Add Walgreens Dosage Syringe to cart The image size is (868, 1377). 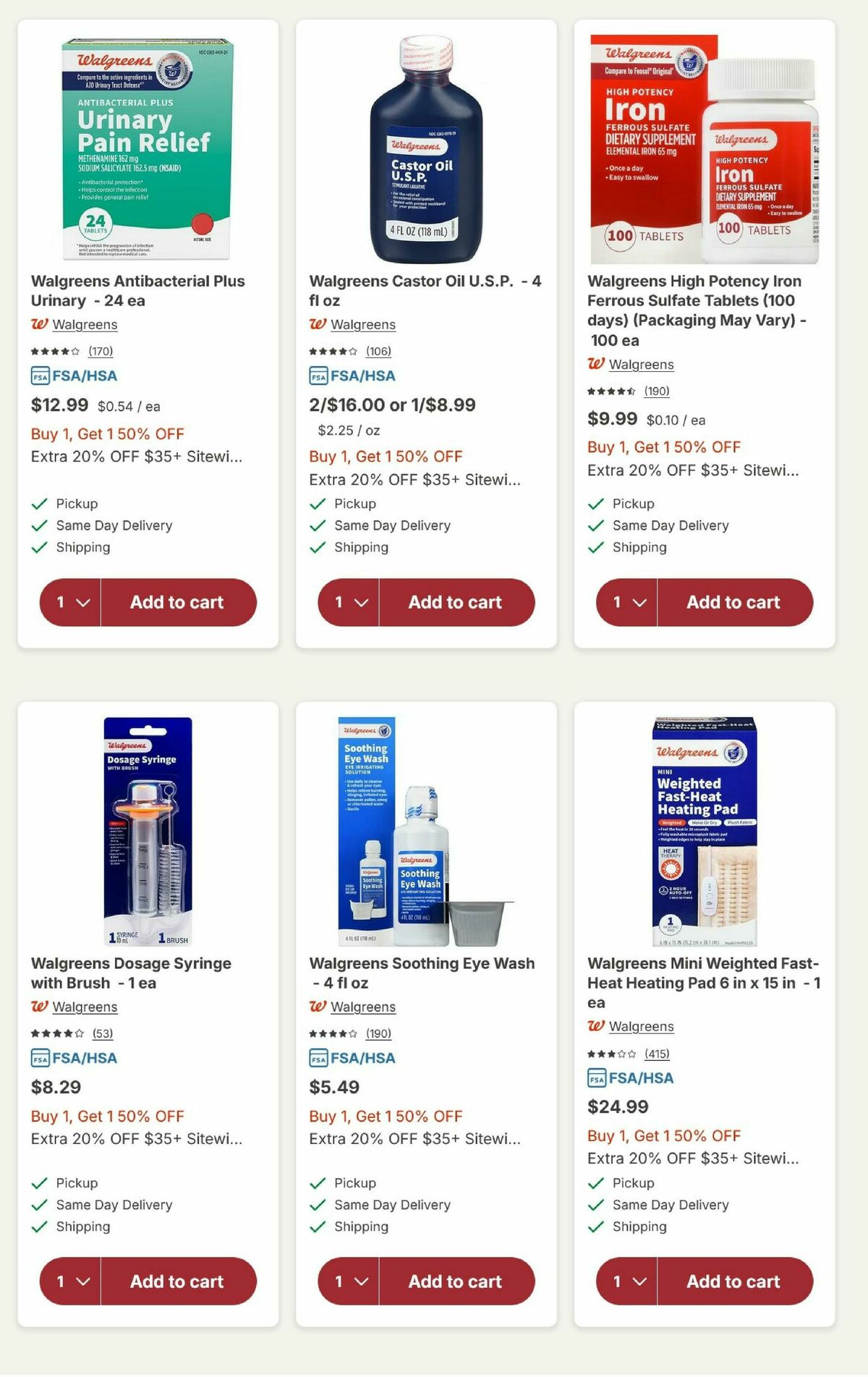[176, 1281]
